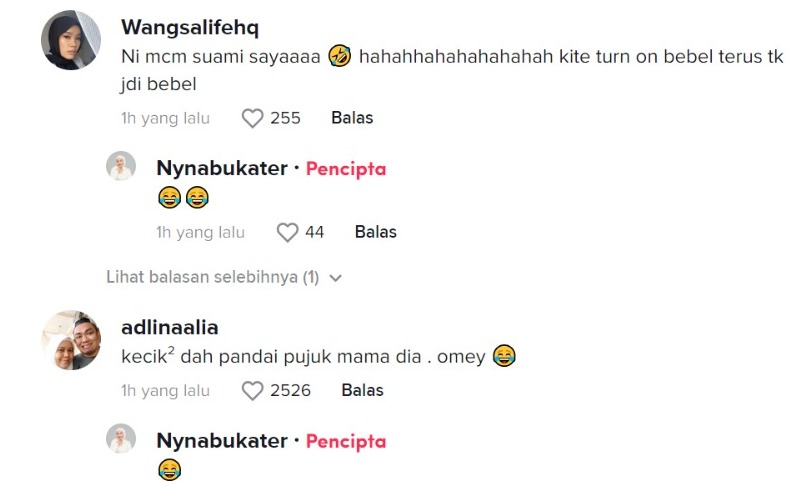
Task: Expand the Lihat balasan selebihnya chevron
Action: pos(335,278)
